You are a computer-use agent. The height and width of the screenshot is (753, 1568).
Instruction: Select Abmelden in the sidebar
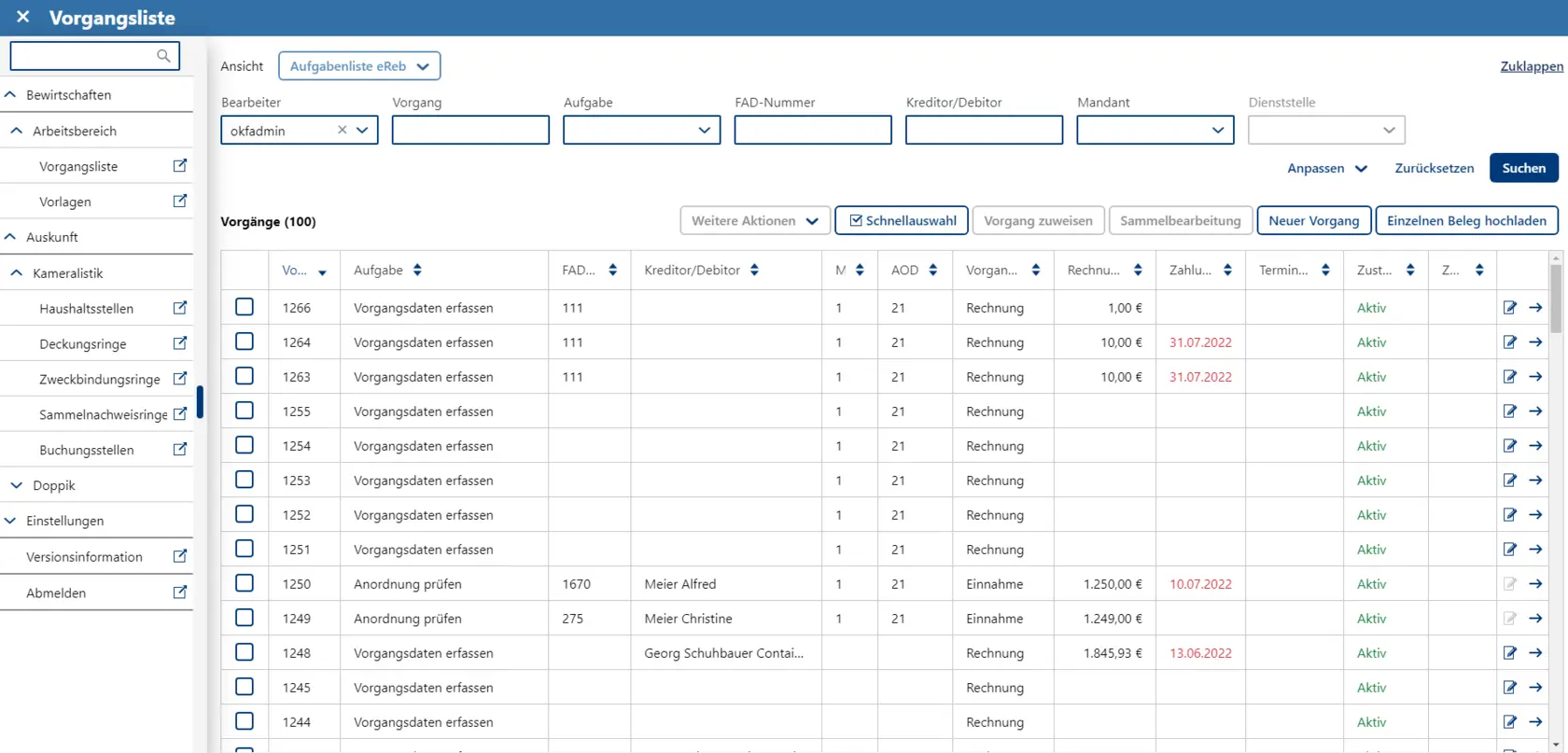tap(56, 593)
